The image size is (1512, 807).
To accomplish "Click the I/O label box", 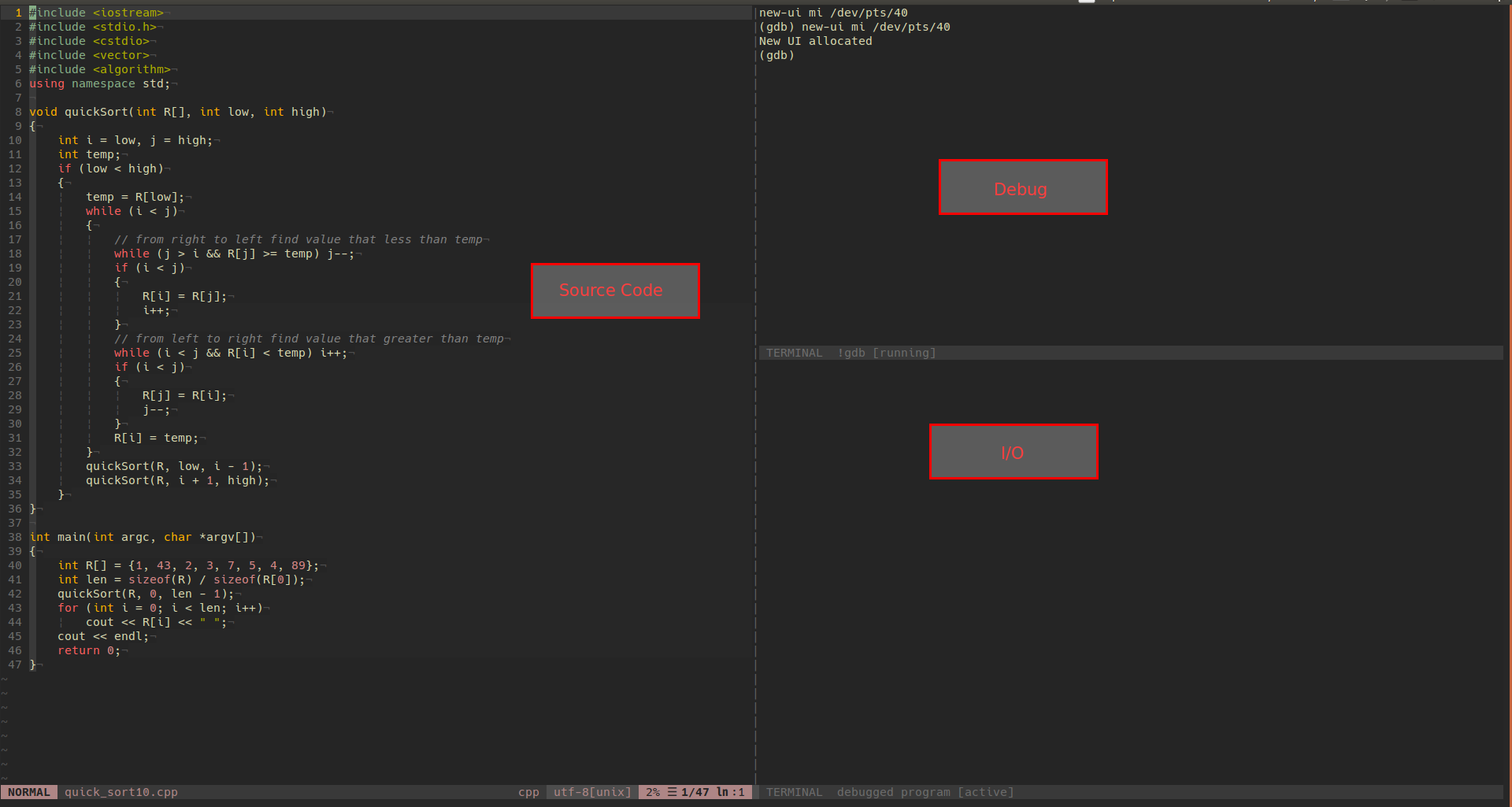I will (1013, 452).
